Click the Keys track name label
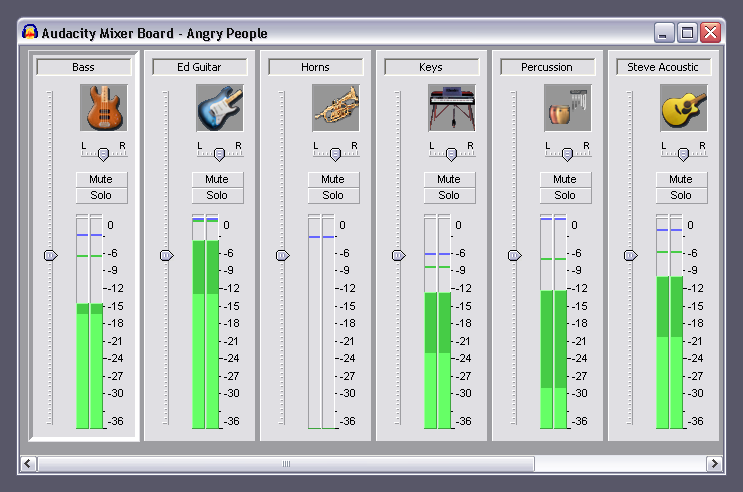This screenshot has height=492, width=743. pyautogui.click(x=432, y=67)
